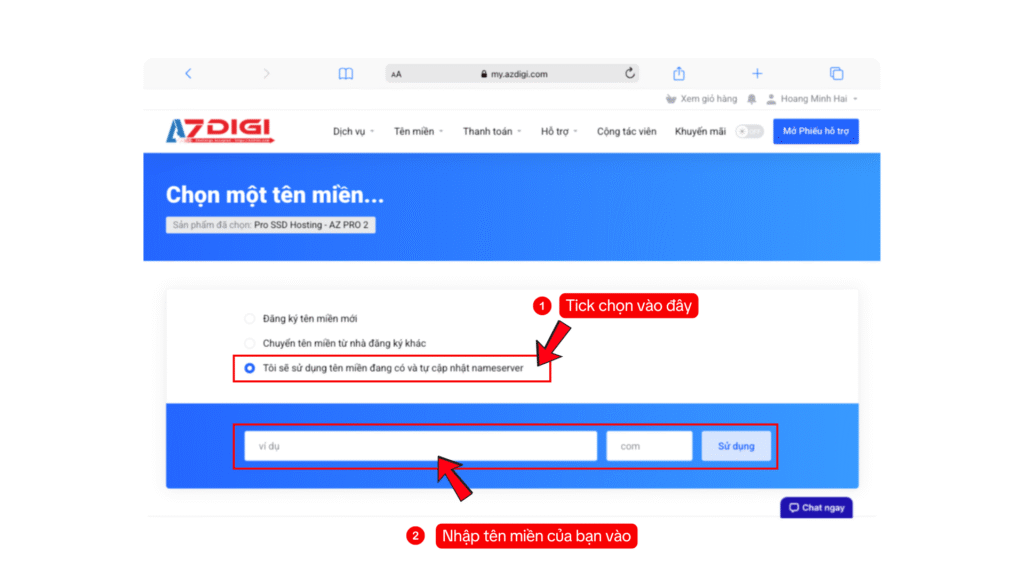Click the 'com' extension field

(x=649, y=446)
